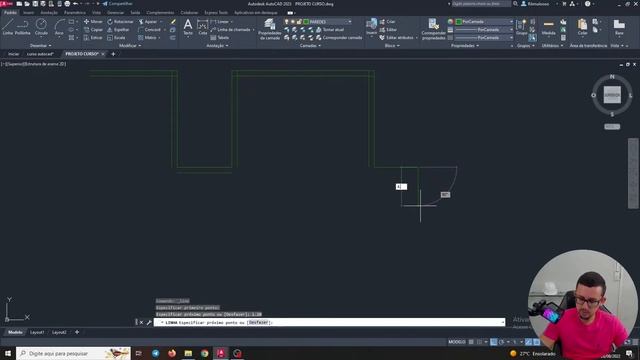Image resolution: width=640 pixels, height=360 pixels.
Task: Open Propriedades da camada manager
Action: click(x=269, y=29)
